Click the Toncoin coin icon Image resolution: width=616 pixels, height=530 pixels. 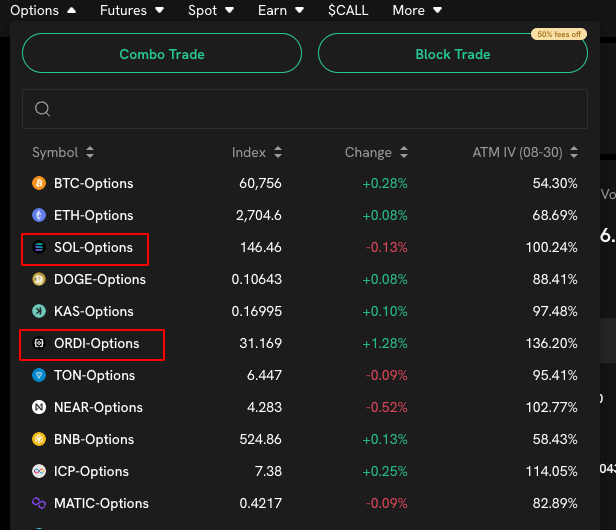pyautogui.click(x=39, y=376)
